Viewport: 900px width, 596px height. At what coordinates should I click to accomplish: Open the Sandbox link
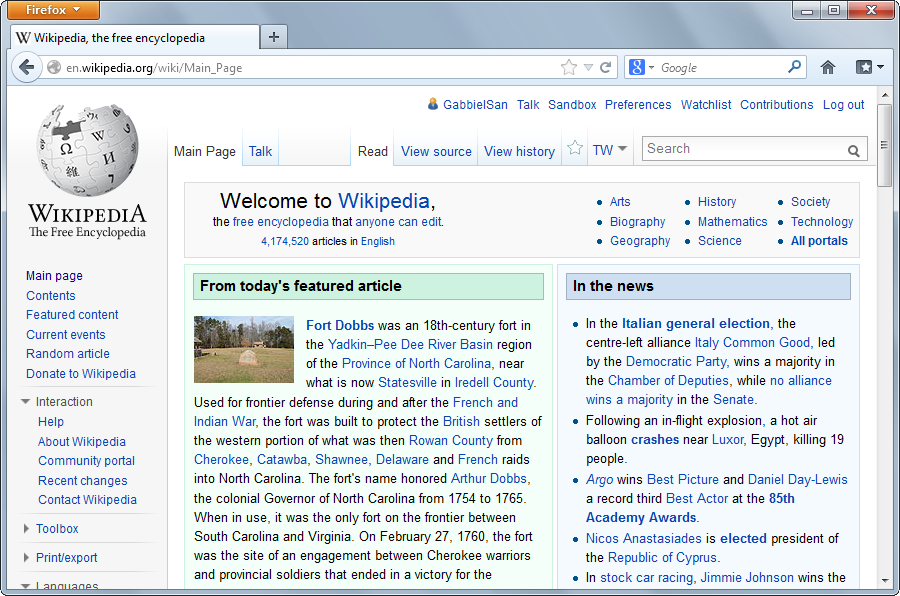572,105
